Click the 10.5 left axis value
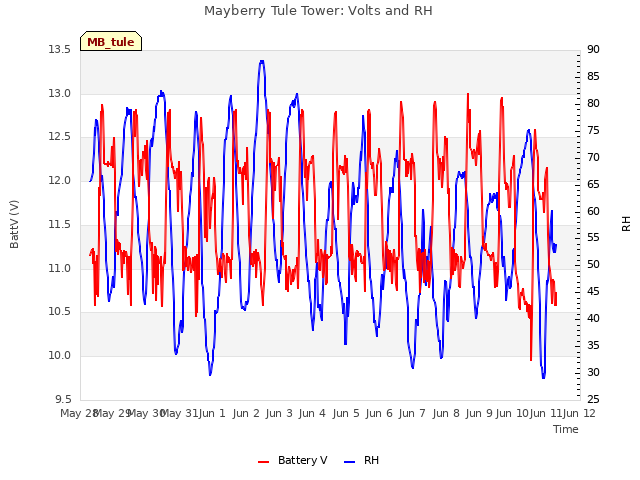 60,311
